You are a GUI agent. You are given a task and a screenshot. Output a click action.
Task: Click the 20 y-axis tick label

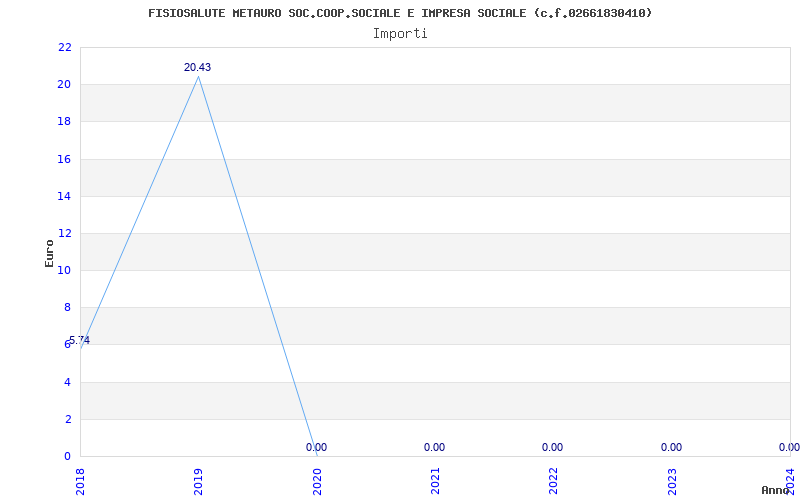[x=65, y=85]
